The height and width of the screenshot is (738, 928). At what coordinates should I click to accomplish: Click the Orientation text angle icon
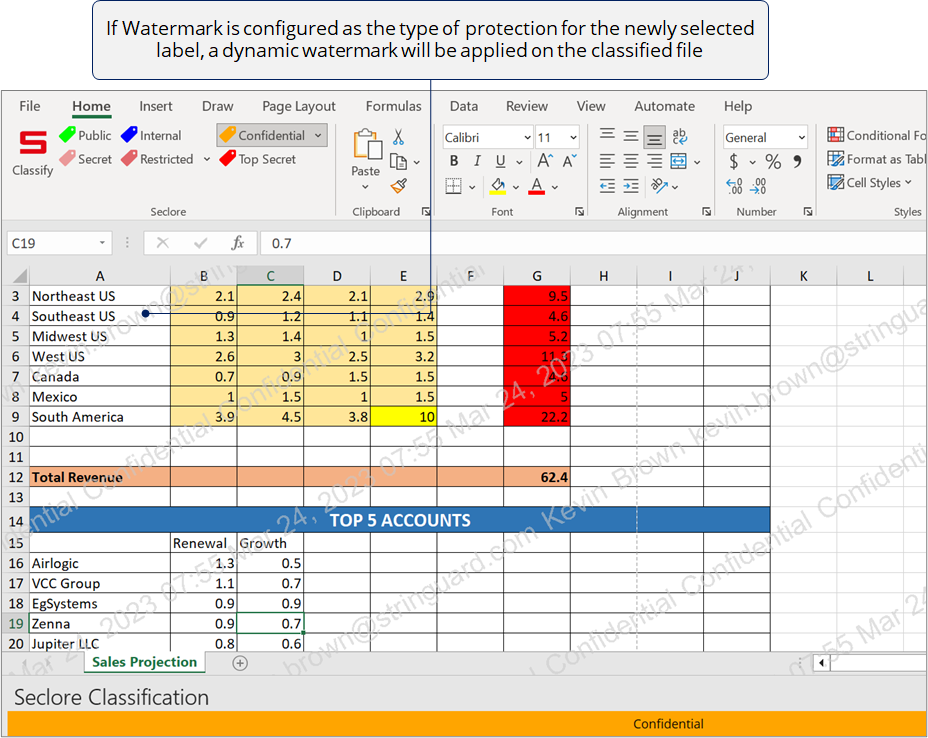tap(659, 186)
